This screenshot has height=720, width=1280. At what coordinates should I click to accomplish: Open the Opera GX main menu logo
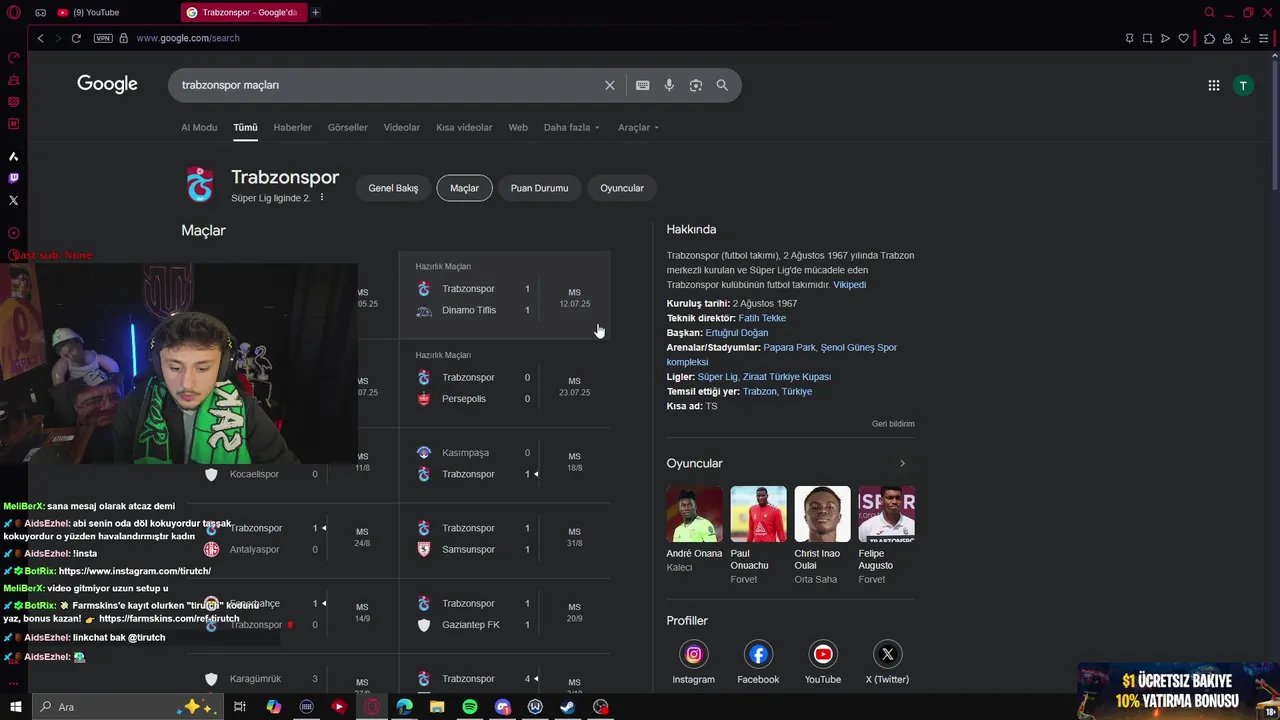(x=13, y=12)
